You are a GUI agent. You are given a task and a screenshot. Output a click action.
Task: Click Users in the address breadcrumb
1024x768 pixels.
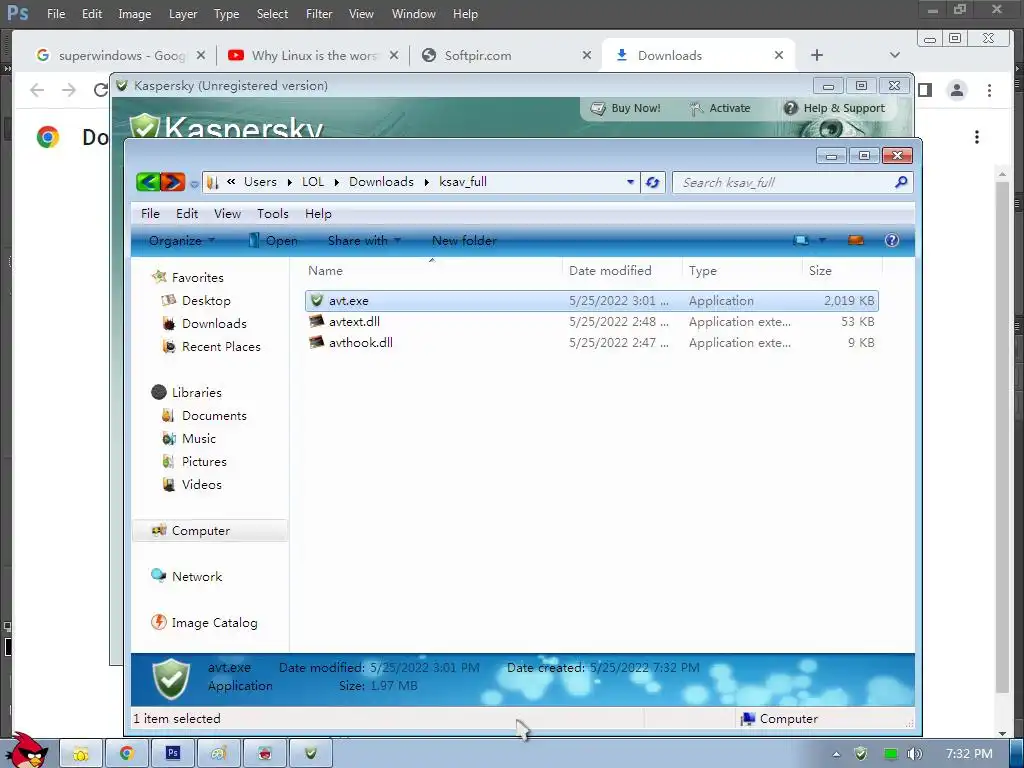[260, 182]
